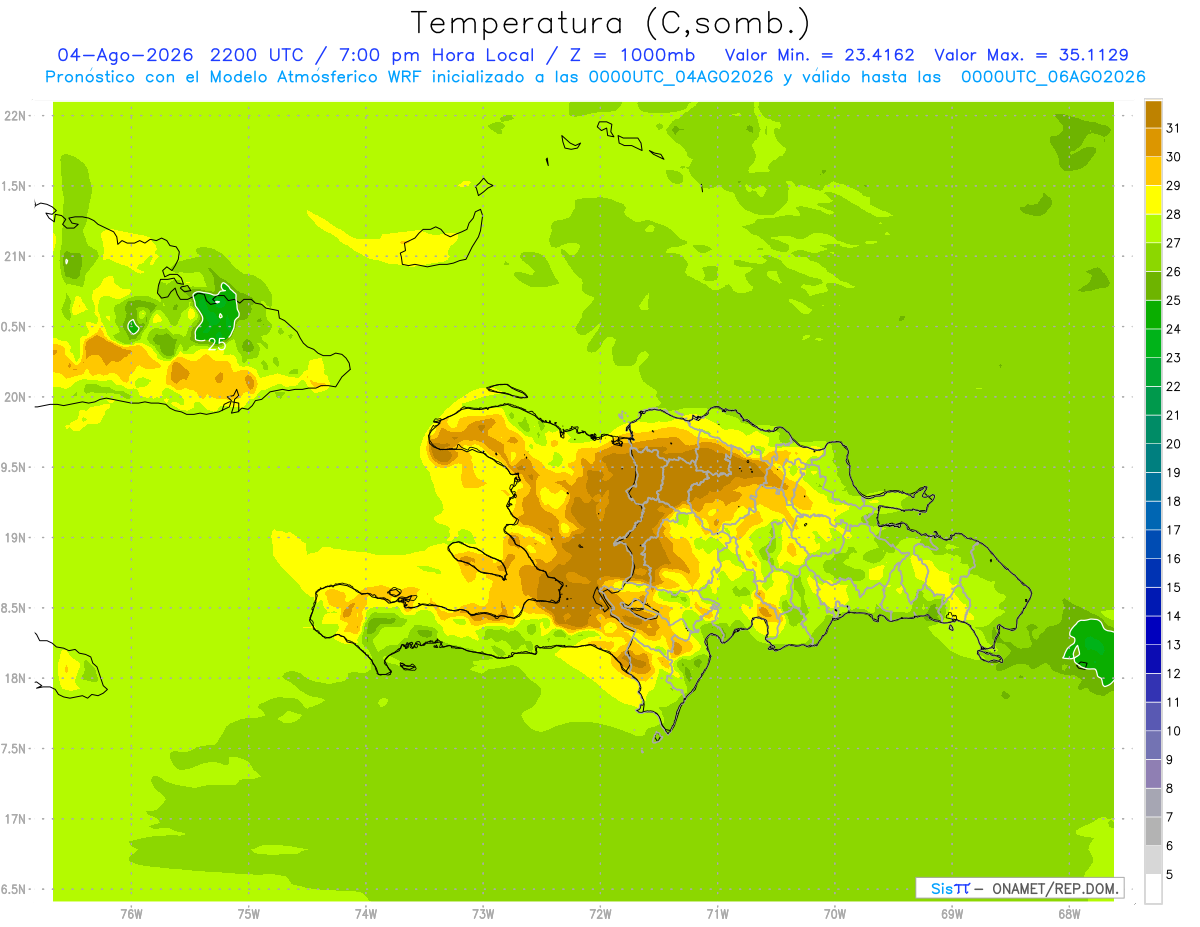Click the "72W" longitude label
1200x927 pixels.
click(x=600, y=914)
